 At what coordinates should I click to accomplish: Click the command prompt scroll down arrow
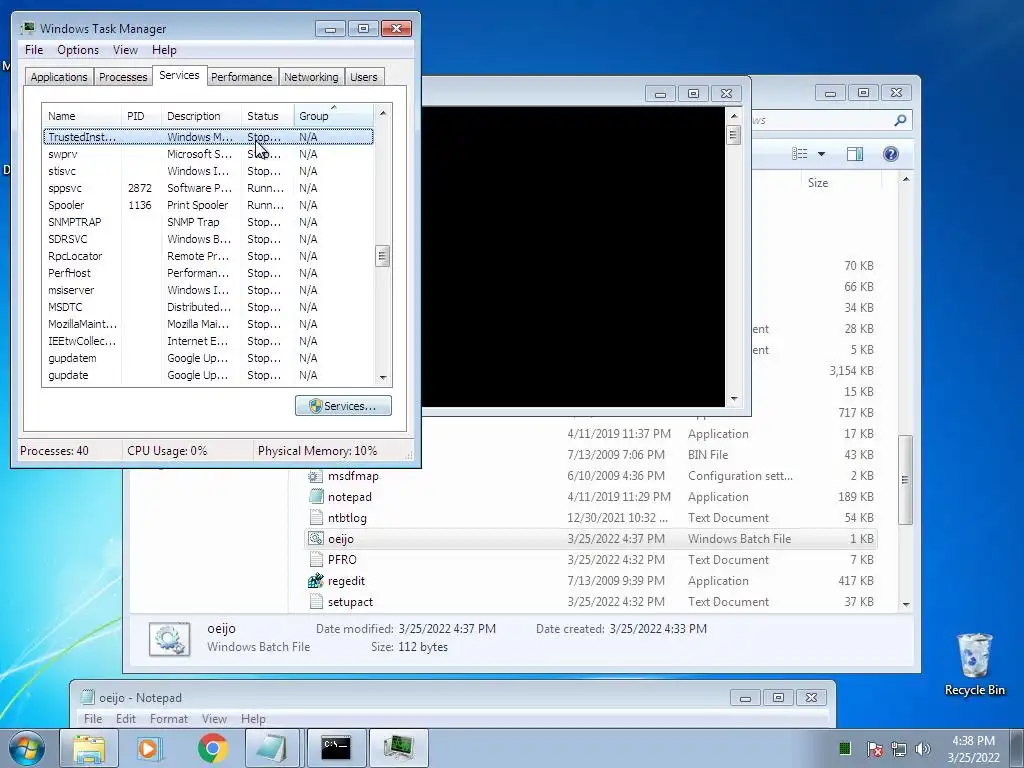pos(733,399)
